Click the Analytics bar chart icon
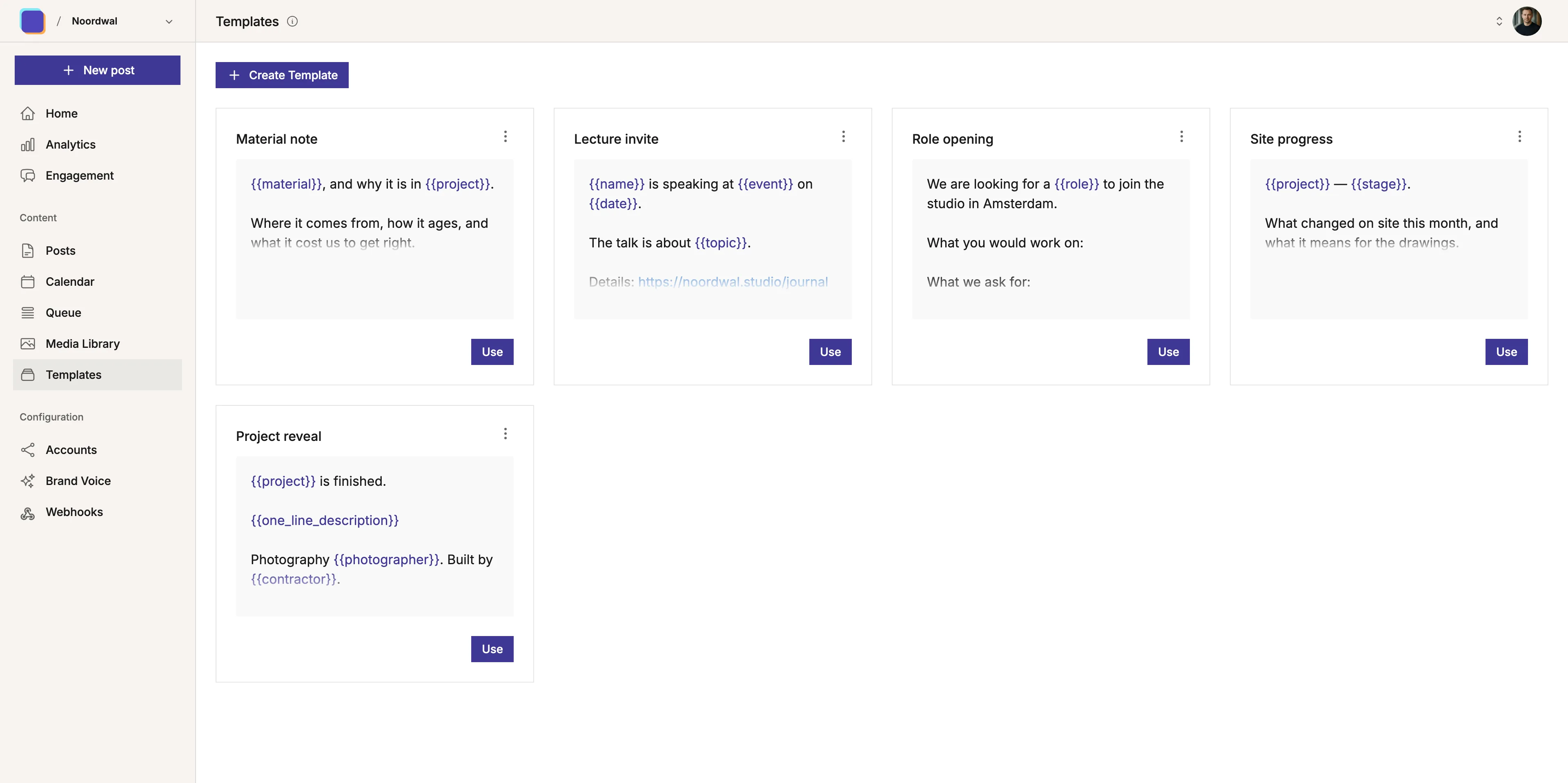This screenshot has height=783, width=1568. click(x=28, y=144)
